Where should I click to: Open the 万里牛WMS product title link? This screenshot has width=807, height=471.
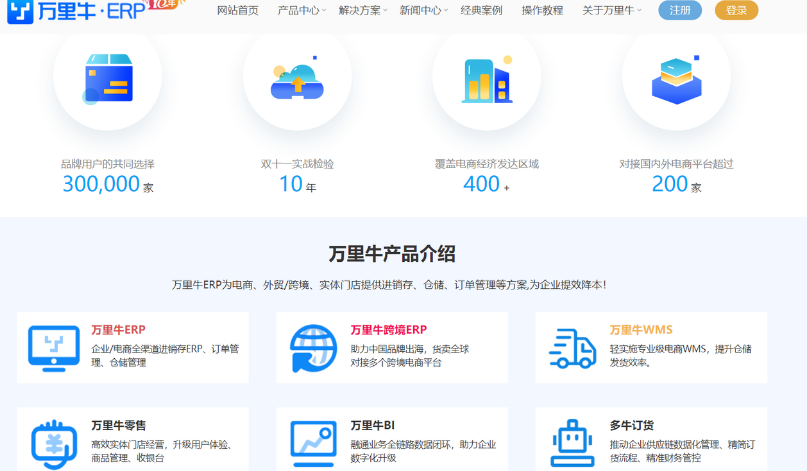641,329
